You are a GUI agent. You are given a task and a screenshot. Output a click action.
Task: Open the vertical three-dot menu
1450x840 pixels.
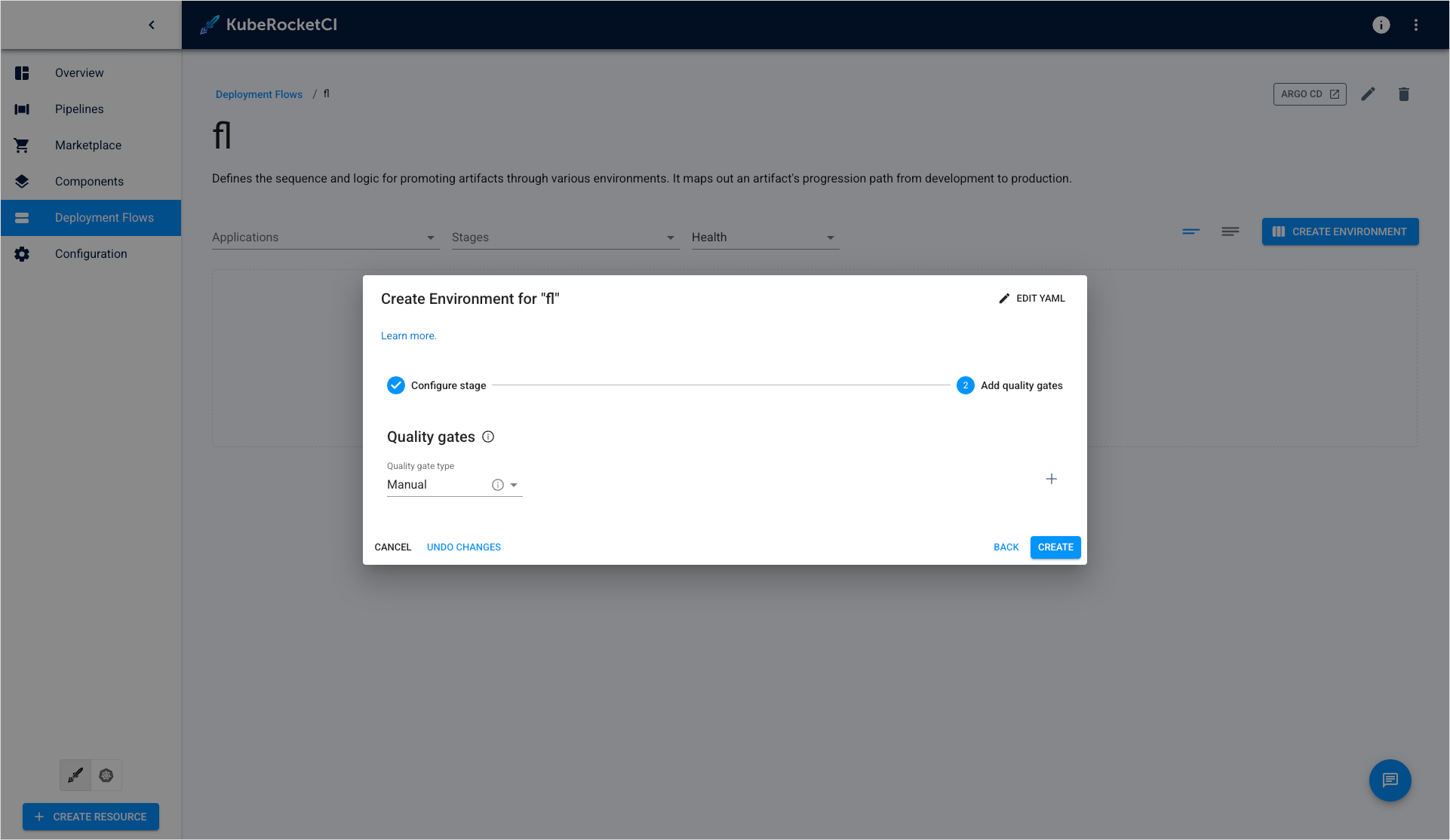click(1416, 25)
